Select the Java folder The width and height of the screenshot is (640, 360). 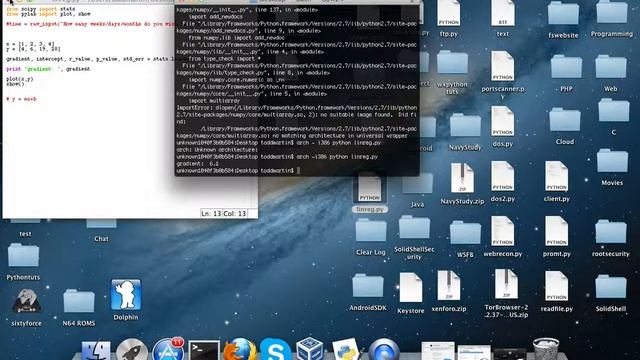418,183
